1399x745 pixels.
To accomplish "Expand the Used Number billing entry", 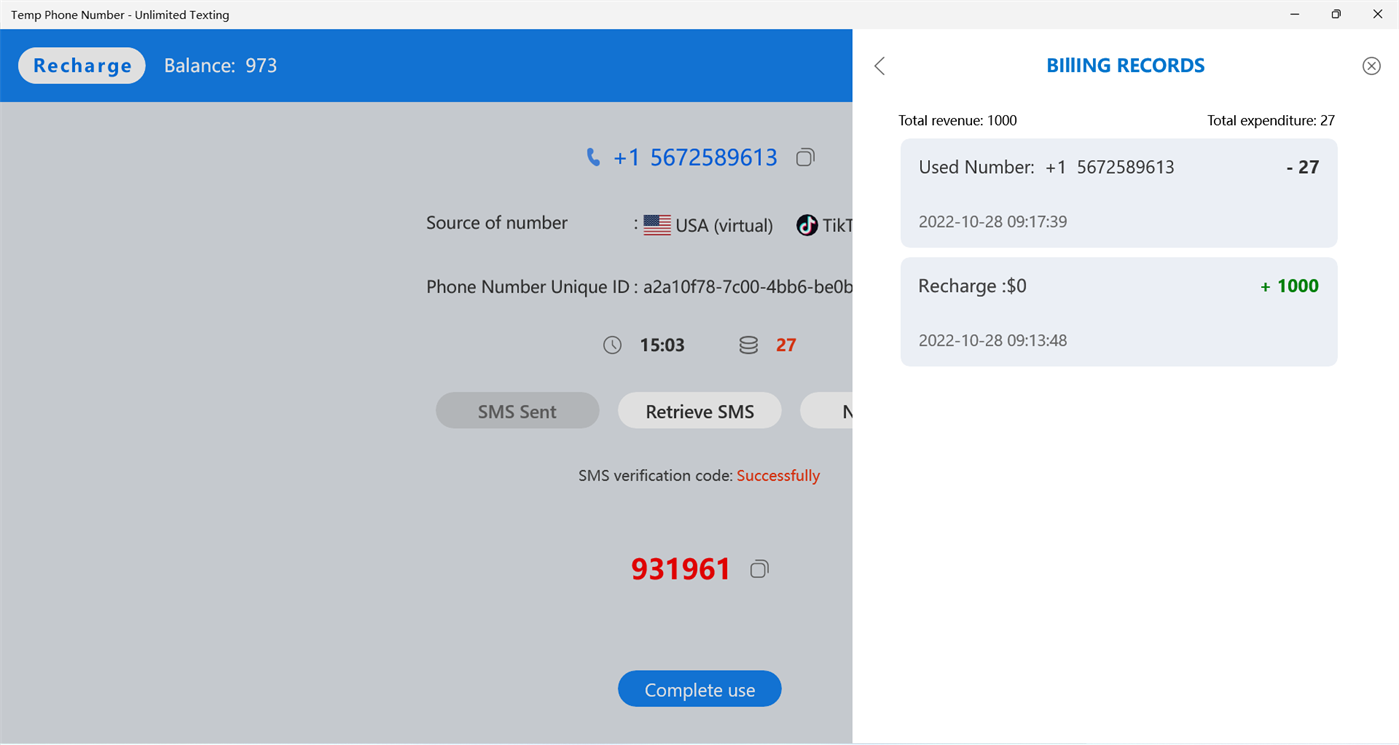I will pos(1118,193).
